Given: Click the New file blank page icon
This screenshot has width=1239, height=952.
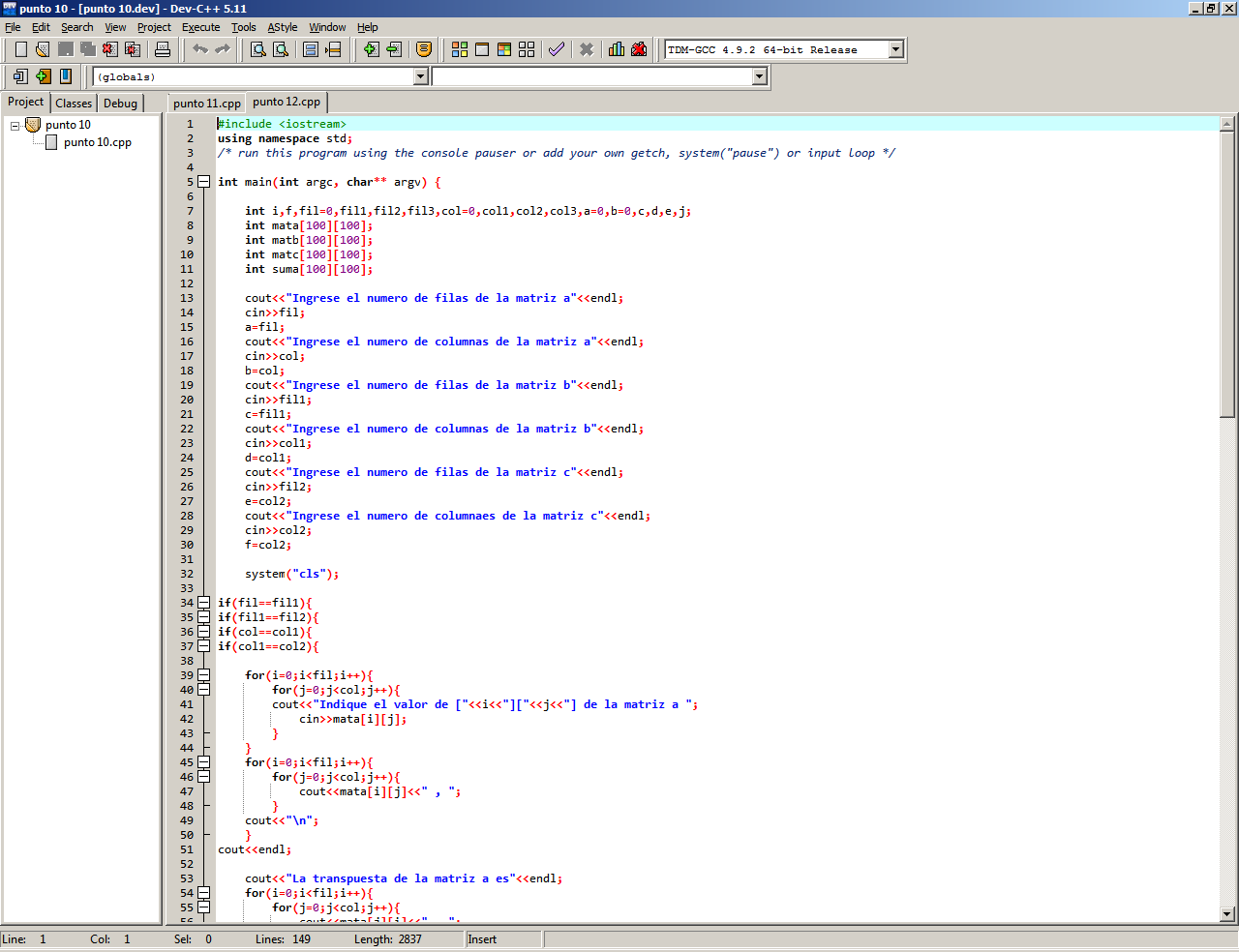Looking at the screenshot, I should pos(20,49).
